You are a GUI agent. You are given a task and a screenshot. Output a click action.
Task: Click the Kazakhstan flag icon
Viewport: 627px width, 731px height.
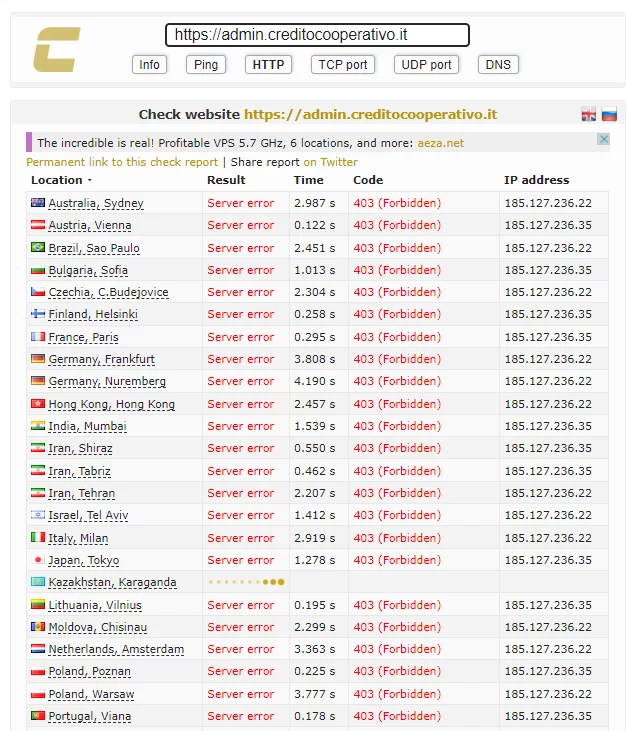click(38, 582)
